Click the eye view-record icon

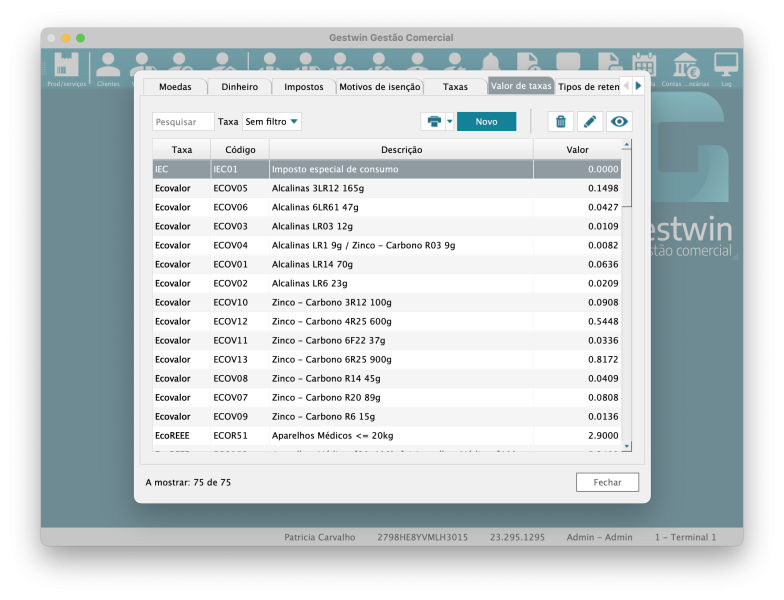620,122
